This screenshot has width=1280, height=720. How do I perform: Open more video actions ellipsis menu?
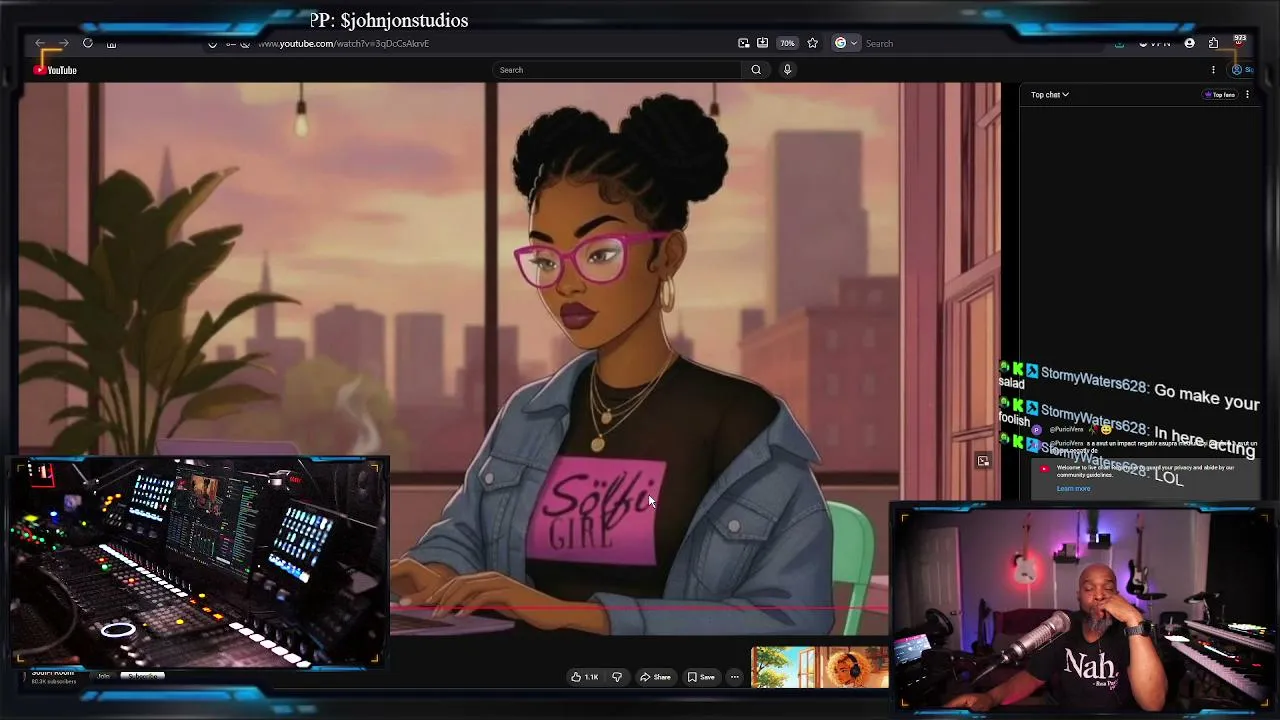tap(734, 677)
